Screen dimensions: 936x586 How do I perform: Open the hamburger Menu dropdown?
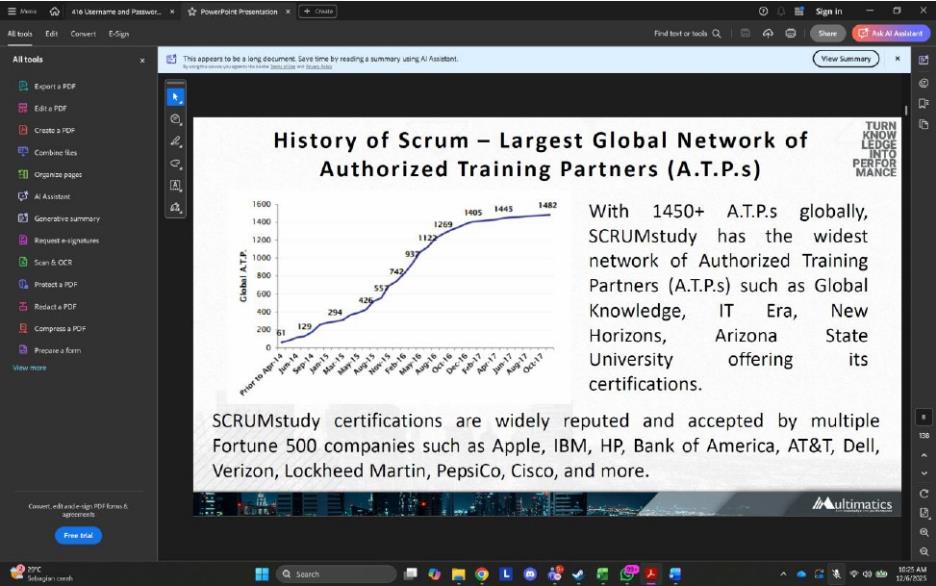tap(22, 11)
